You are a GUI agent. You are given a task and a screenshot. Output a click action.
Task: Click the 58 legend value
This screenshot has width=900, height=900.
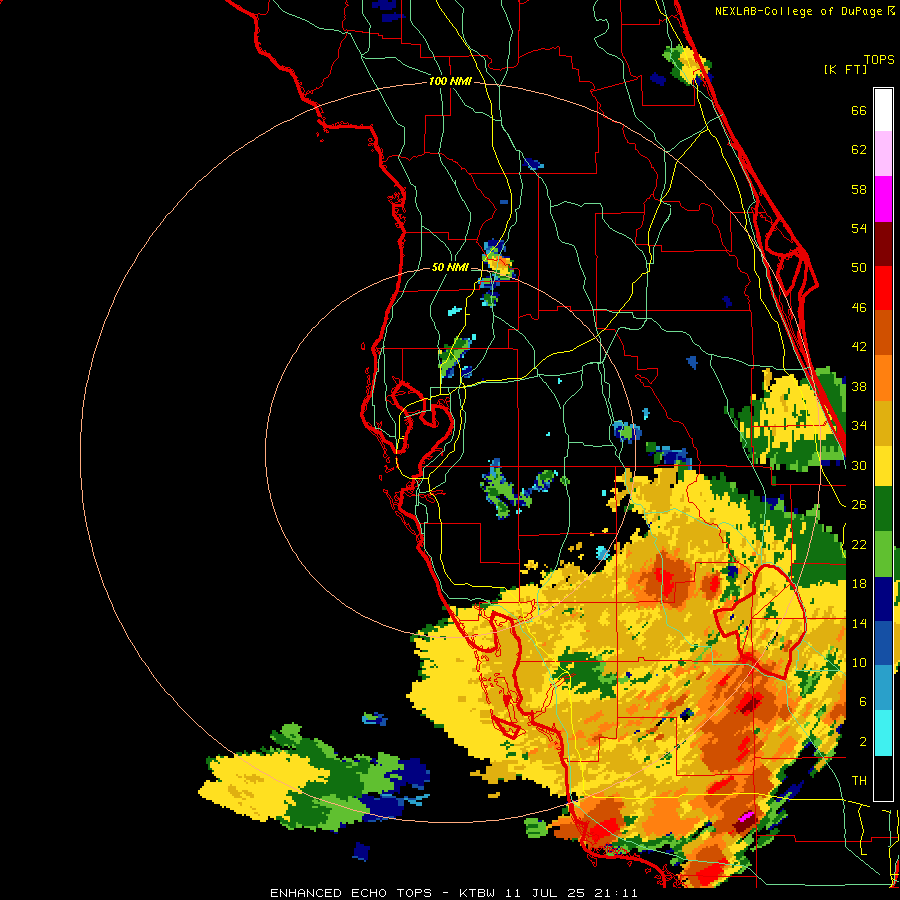tap(859, 189)
